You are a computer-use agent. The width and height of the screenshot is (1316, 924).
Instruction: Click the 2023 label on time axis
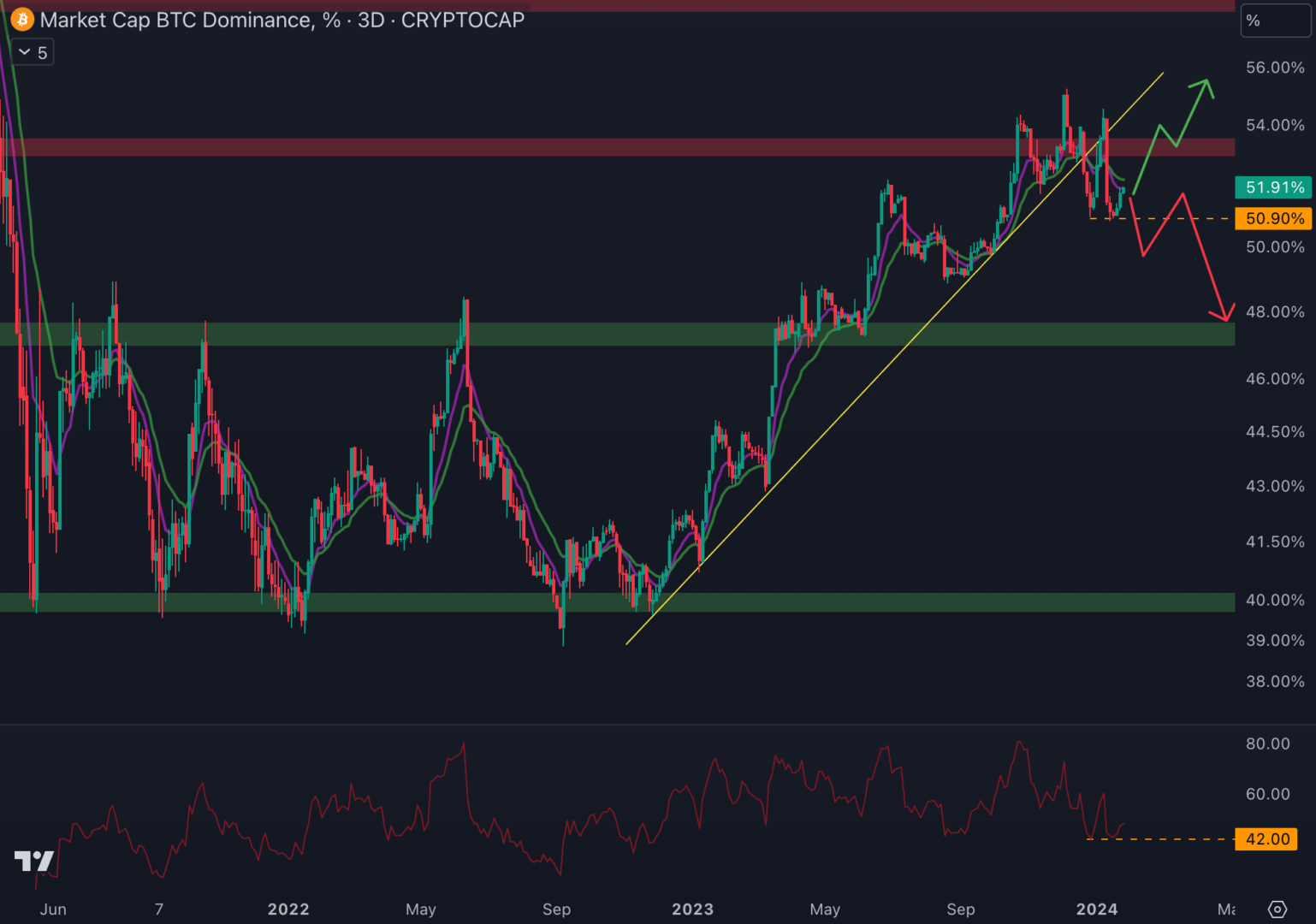692,909
